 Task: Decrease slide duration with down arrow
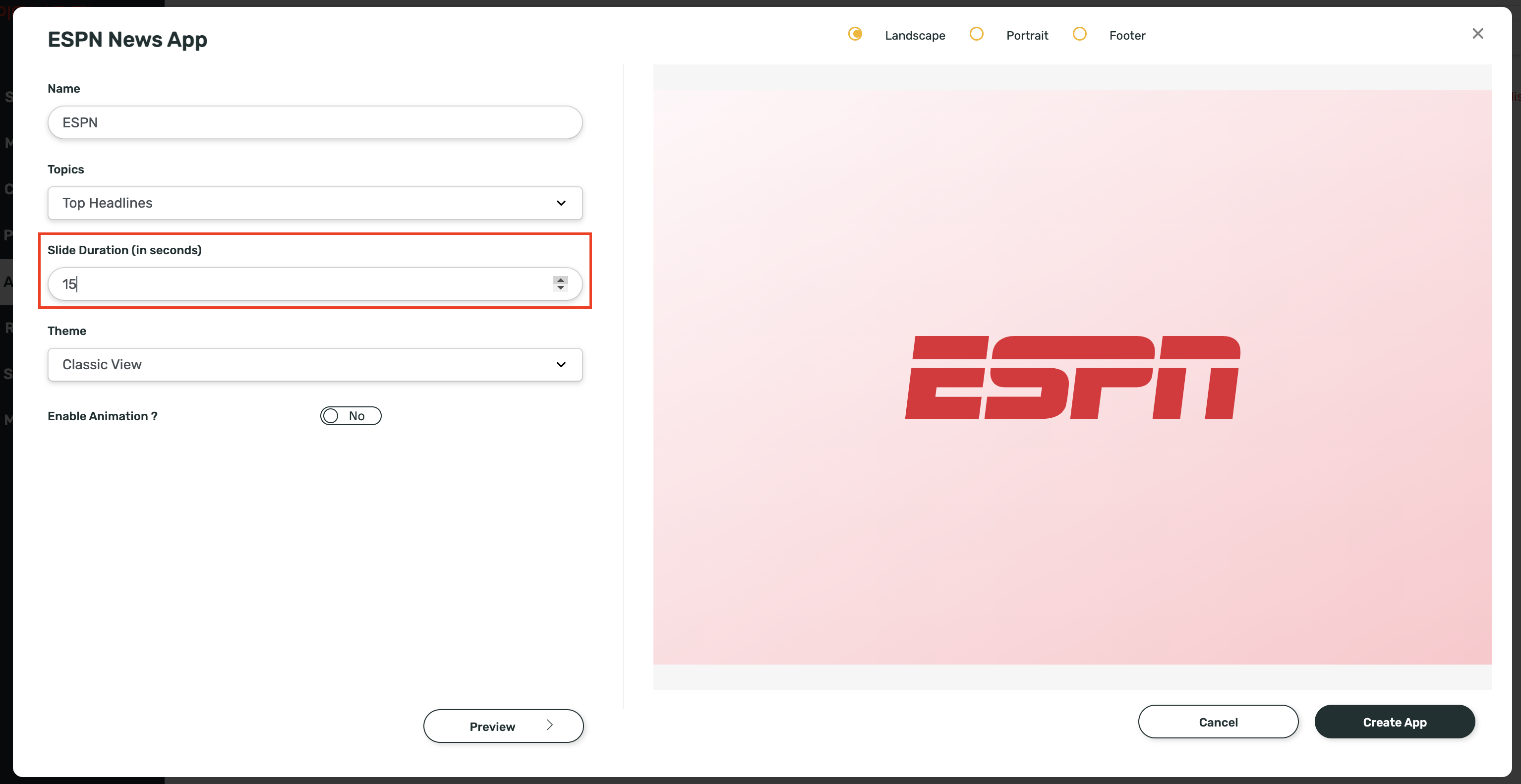pos(560,287)
